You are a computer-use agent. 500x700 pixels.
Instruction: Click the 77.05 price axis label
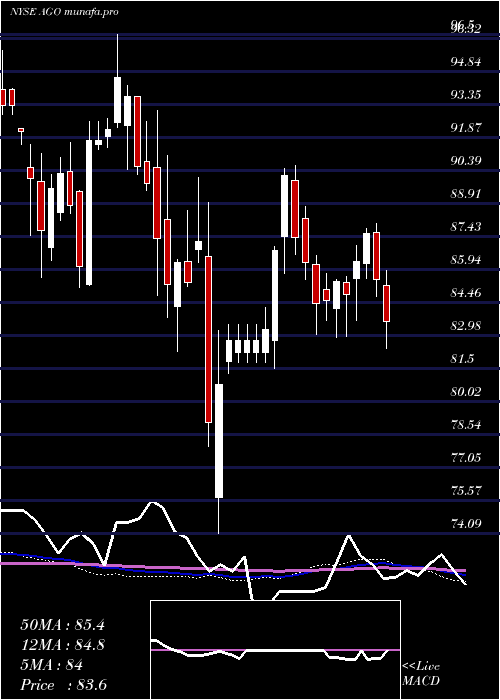pyautogui.click(x=466, y=458)
